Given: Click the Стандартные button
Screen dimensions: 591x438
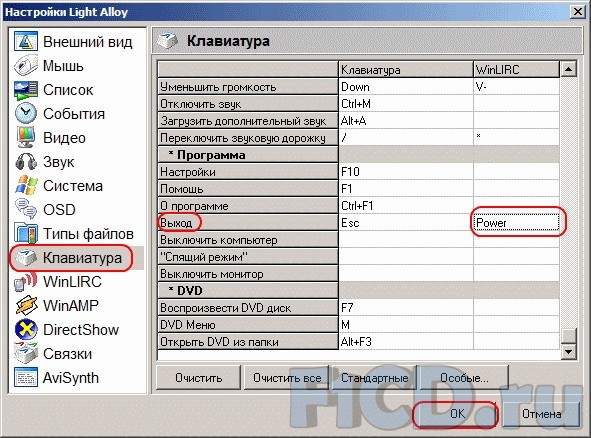Looking at the screenshot, I should (374, 377).
